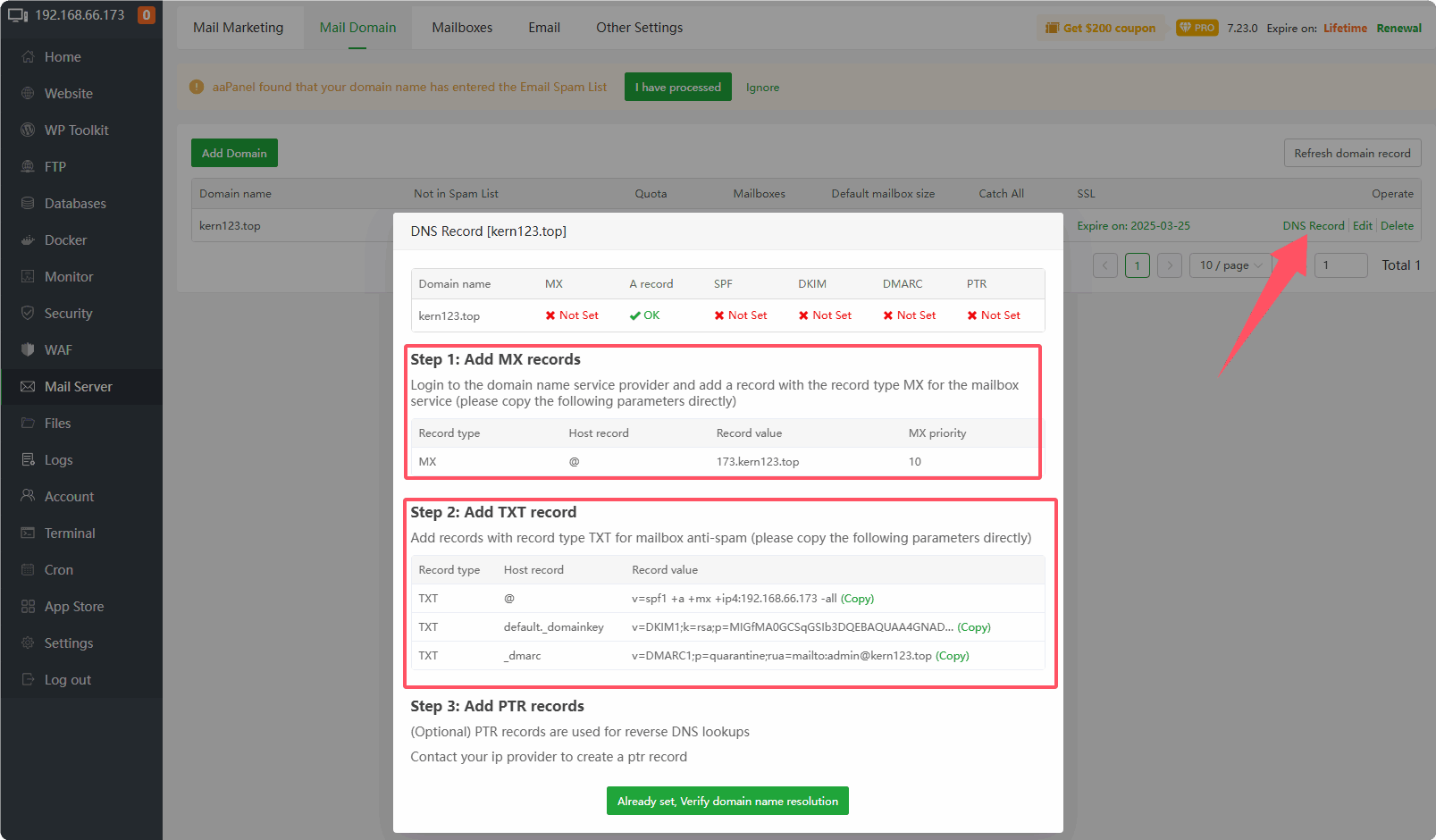
Task: Click the Add Domain button
Action: (x=234, y=153)
